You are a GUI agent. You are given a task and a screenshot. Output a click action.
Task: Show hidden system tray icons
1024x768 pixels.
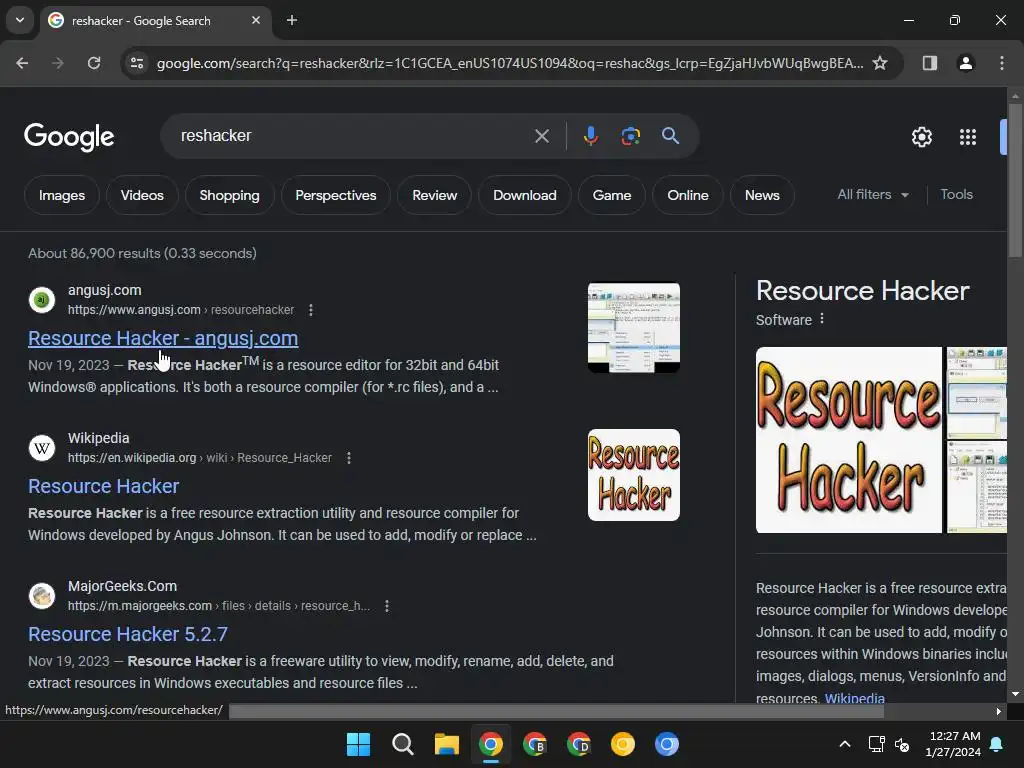844,744
